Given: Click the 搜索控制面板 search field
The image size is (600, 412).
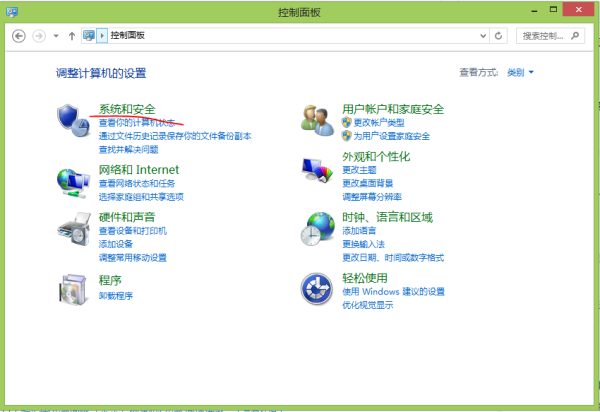Looking at the screenshot, I should coord(550,36).
